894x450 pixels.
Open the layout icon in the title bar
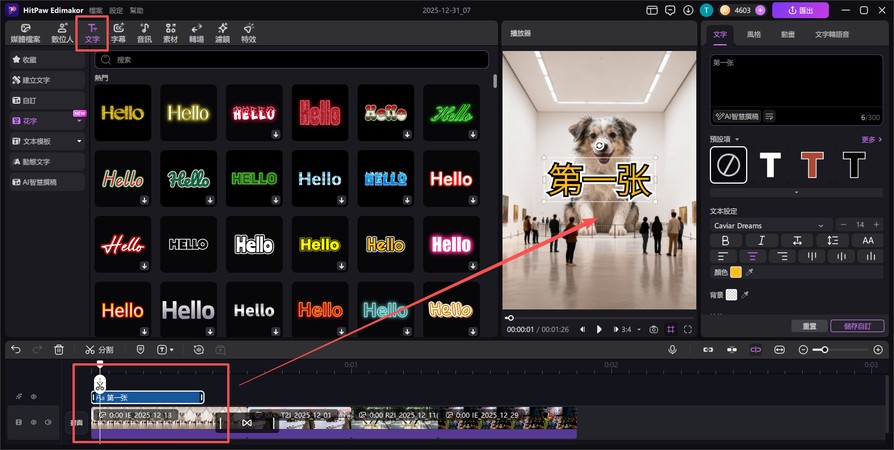click(652, 10)
